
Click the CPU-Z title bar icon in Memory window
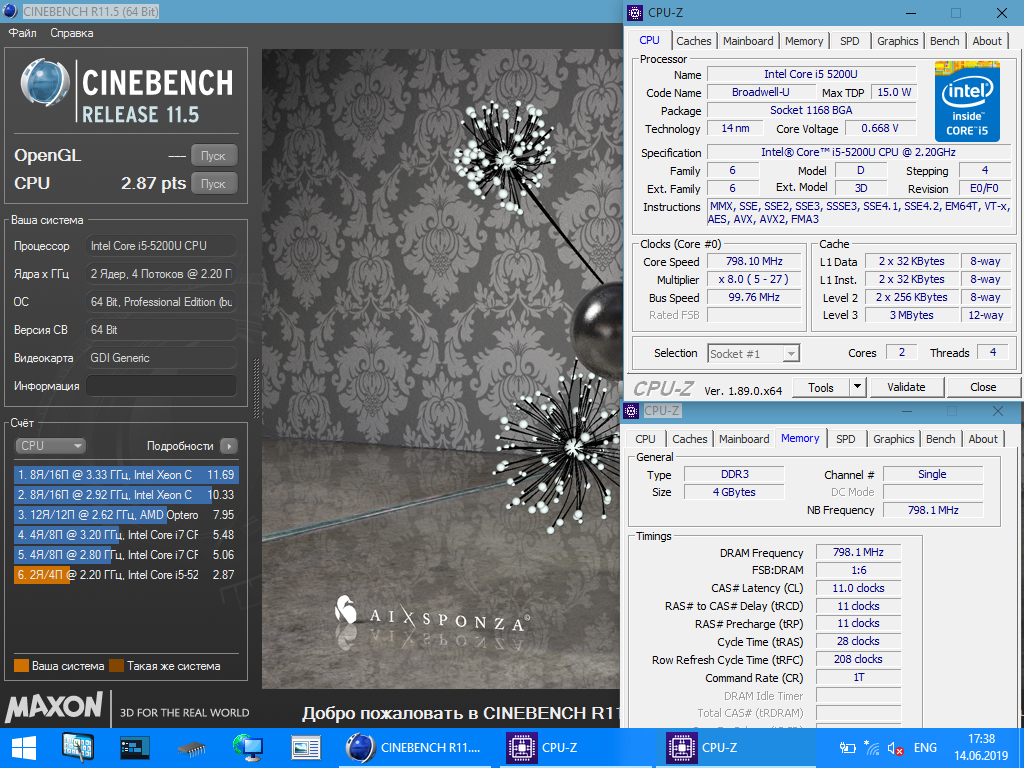(632, 411)
